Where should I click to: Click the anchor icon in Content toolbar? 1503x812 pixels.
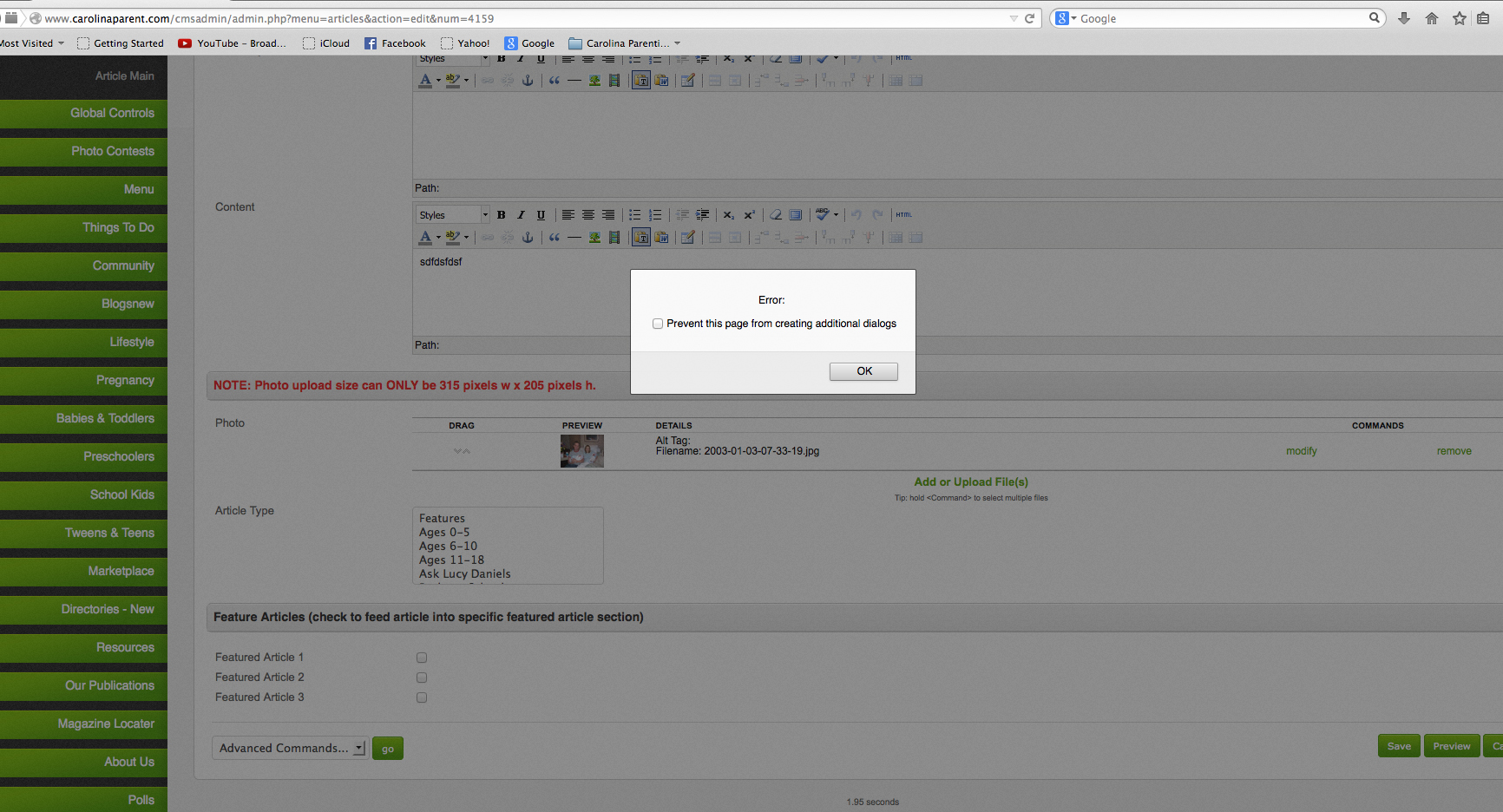point(528,238)
